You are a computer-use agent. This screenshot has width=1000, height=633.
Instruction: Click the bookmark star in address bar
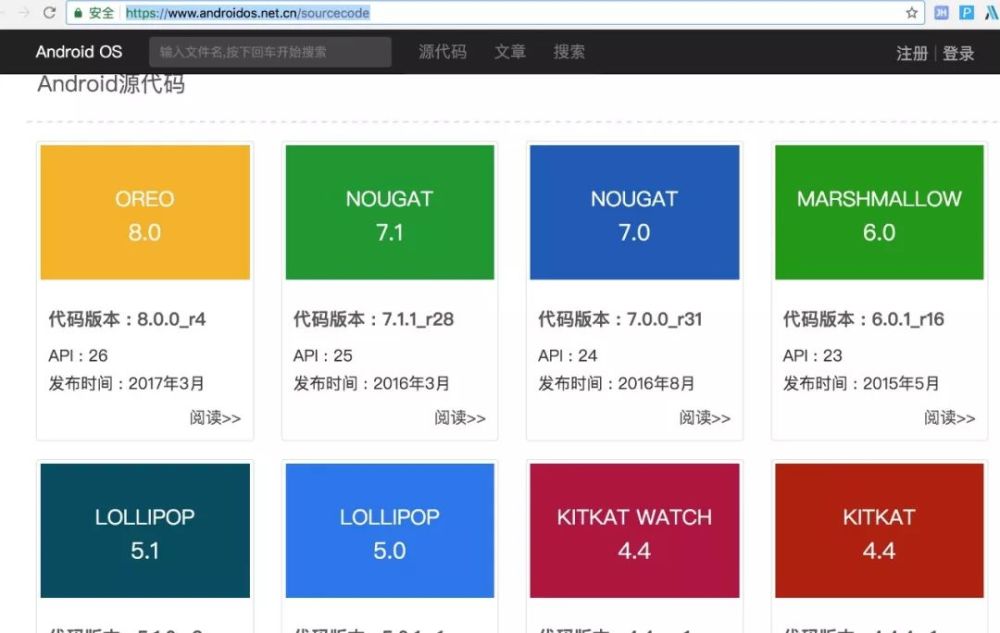click(912, 13)
